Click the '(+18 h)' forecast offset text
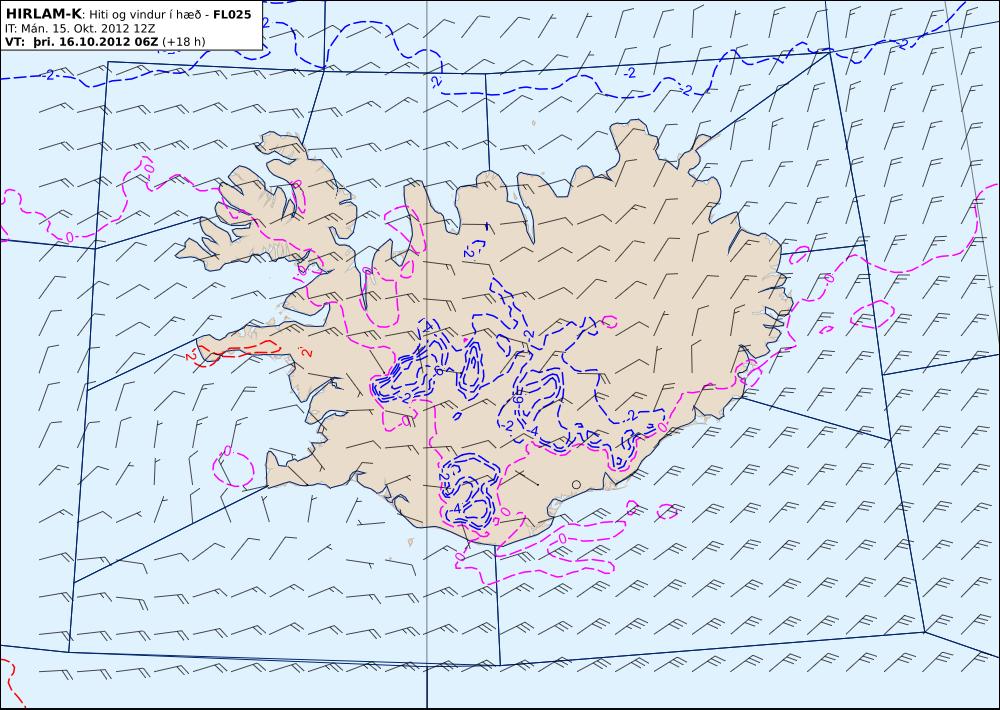This screenshot has height=710, width=1000. click(x=184, y=42)
